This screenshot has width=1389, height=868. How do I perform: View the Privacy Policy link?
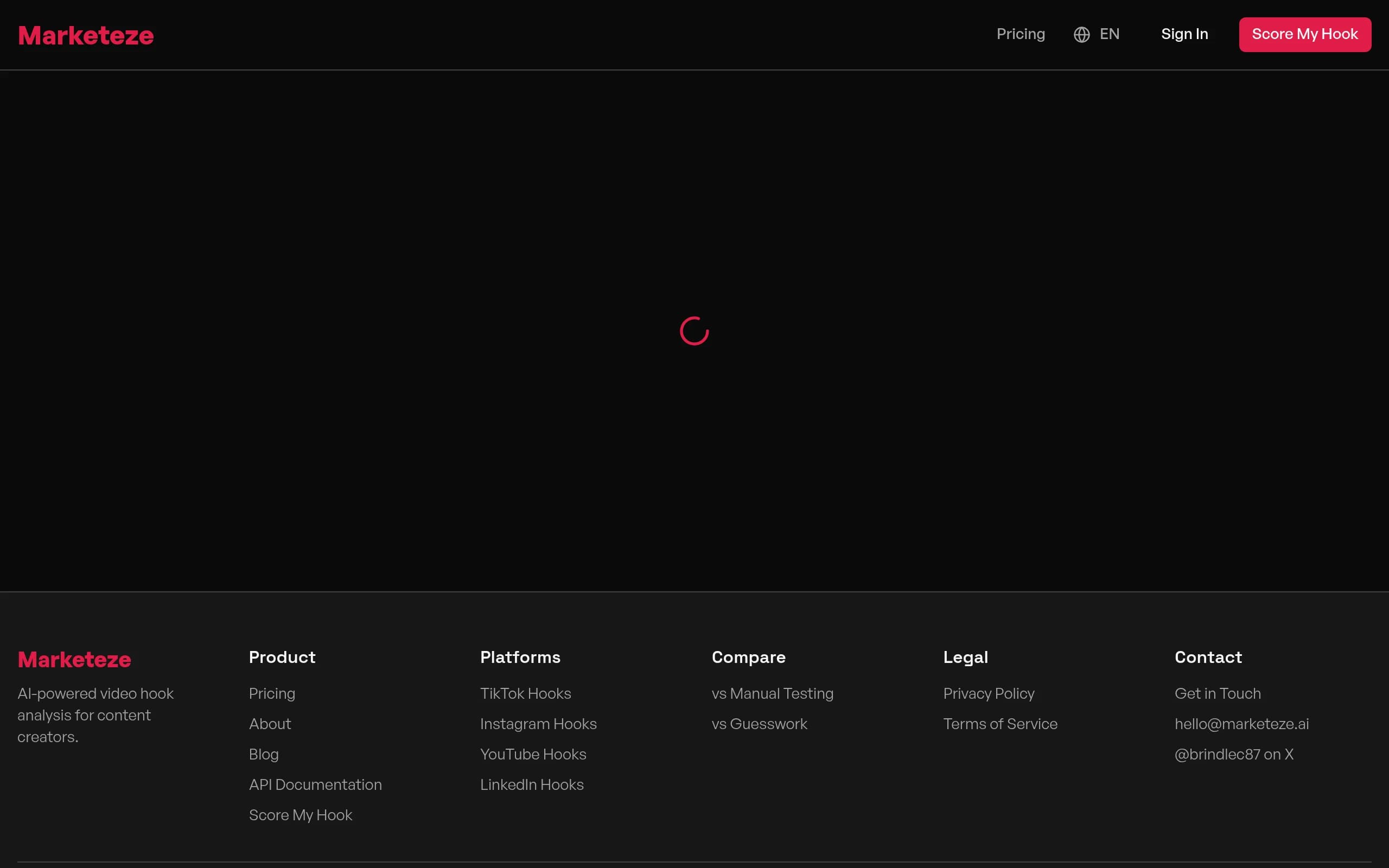[x=989, y=693]
